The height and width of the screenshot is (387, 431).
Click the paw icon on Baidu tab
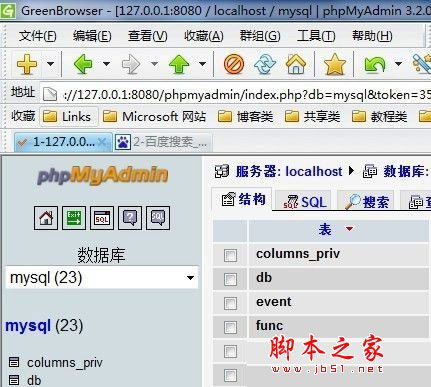coord(123,142)
